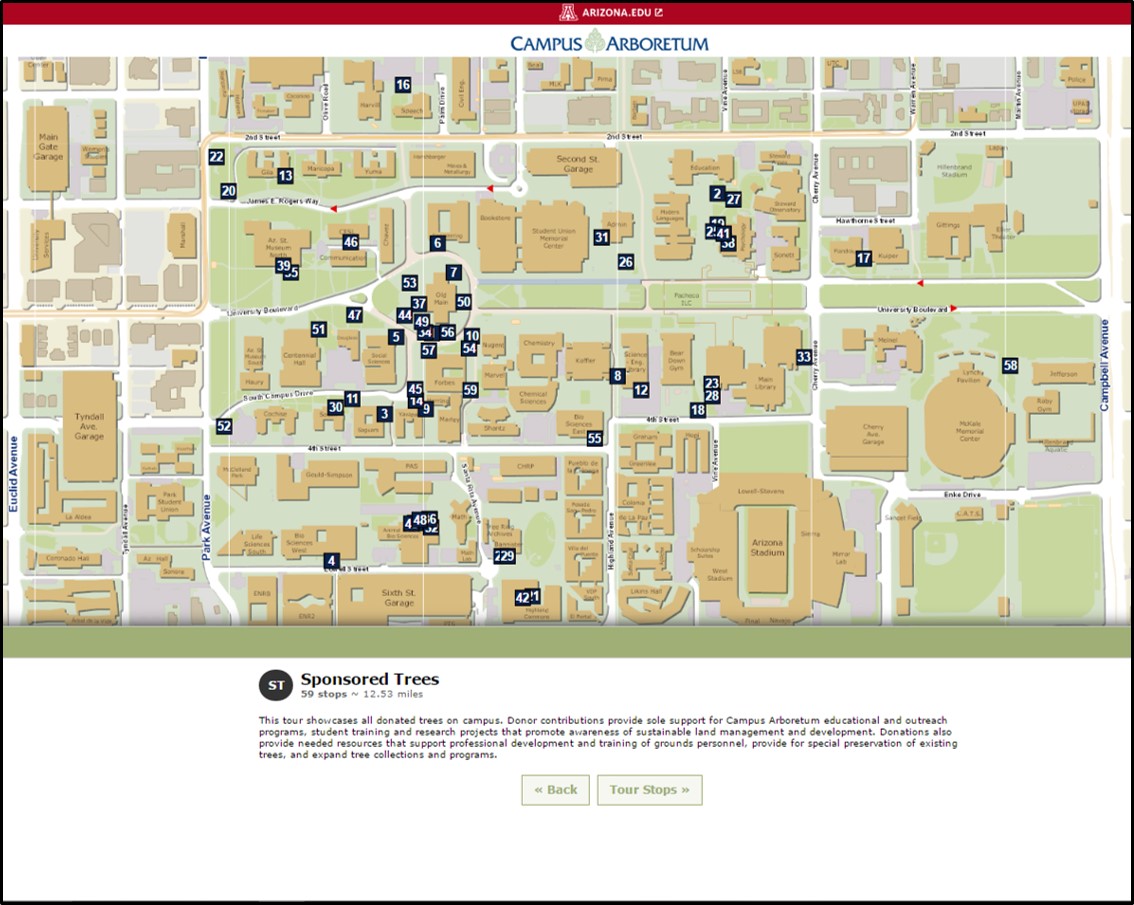1134x905 pixels.
Task: Open tour stop marker 52
Action: coord(224,426)
